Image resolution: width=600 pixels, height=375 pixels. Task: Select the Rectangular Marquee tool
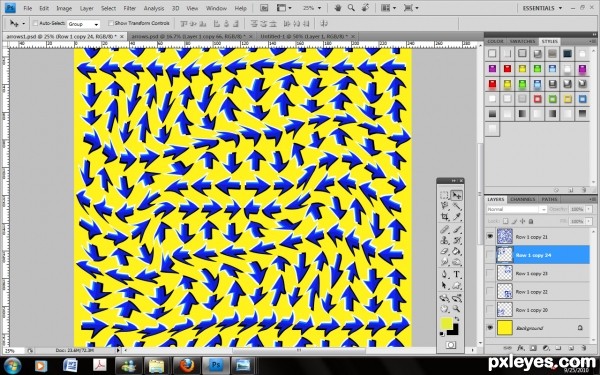pyautogui.click(x=444, y=195)
